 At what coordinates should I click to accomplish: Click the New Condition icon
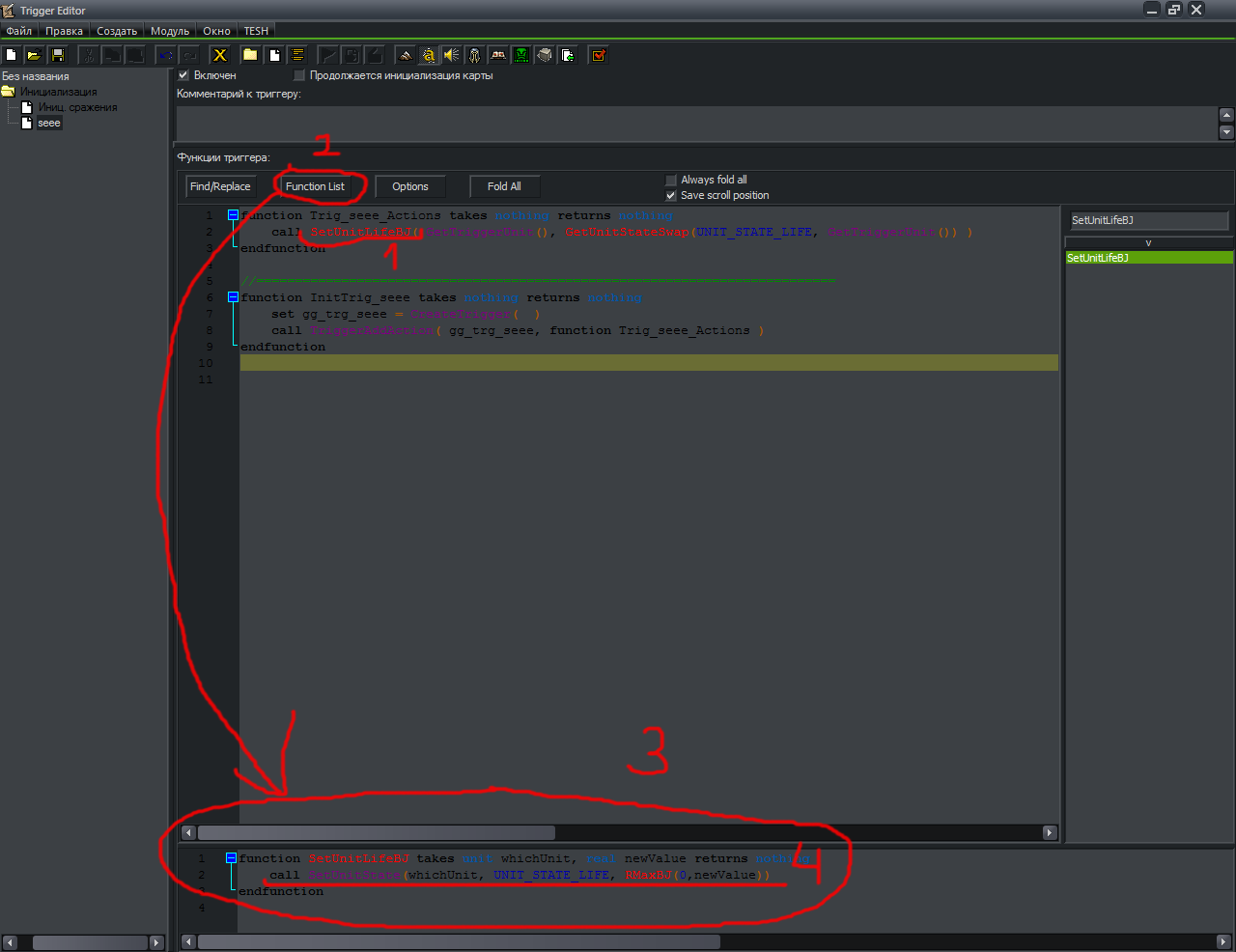pyautogui.click(x=351, y=55)
